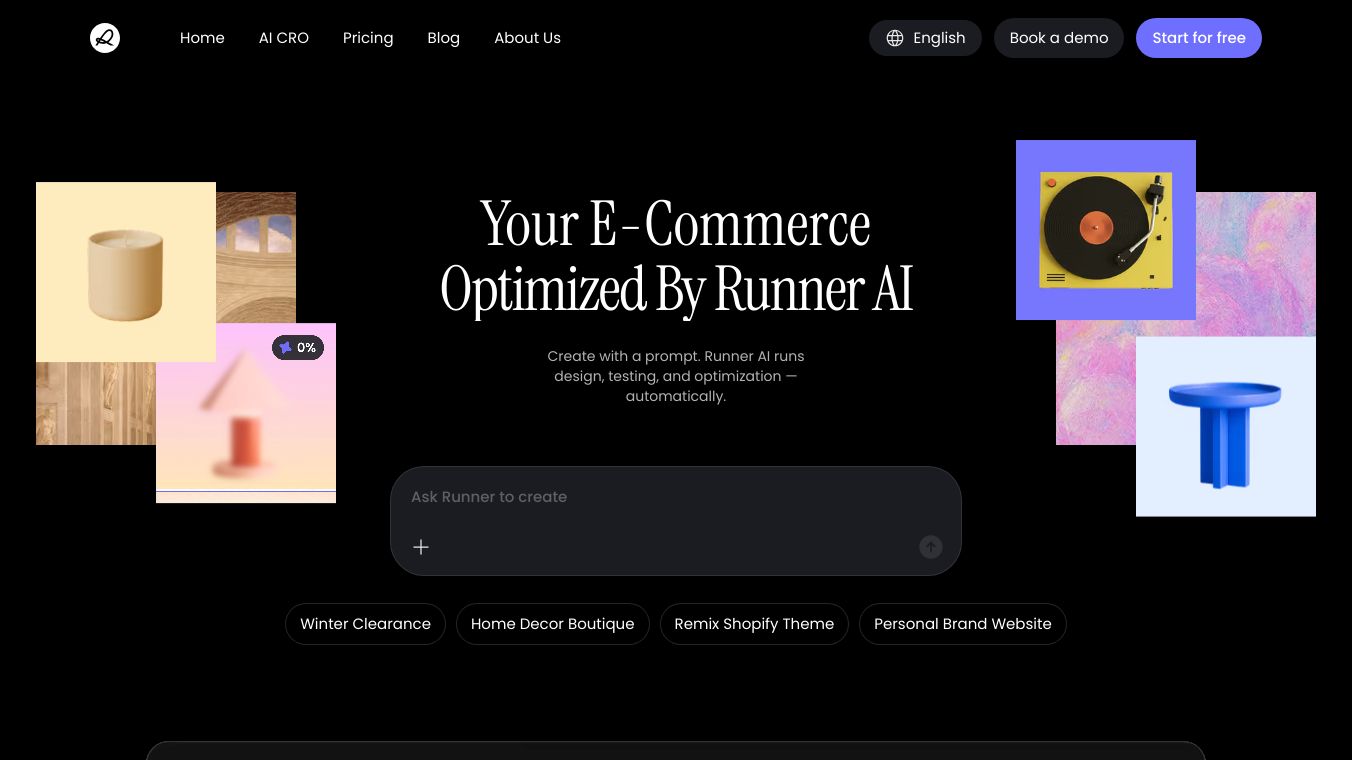Image resolution: width=1352 pixels, height=760 pixels.
Task: Open the Pricing page from the navigation
Action: click(368, 38)
